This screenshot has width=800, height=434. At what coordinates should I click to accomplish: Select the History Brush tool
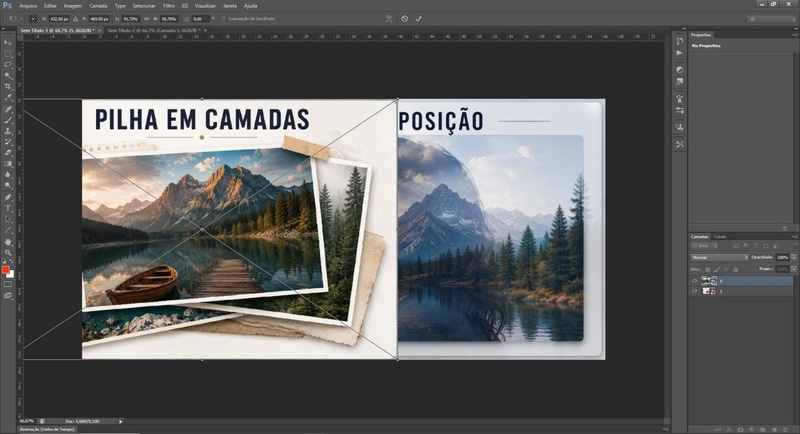click(8, 142)
